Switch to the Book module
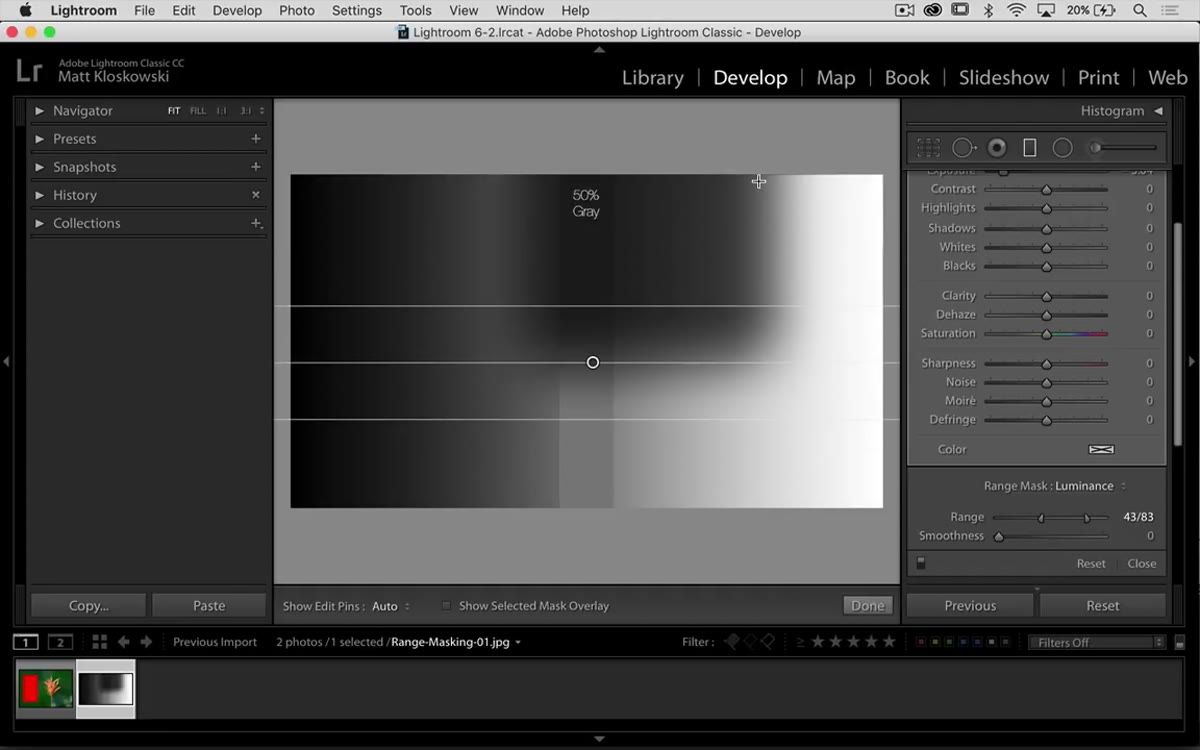This screenshot has width=1200, height=750. [x=907, y=78]
